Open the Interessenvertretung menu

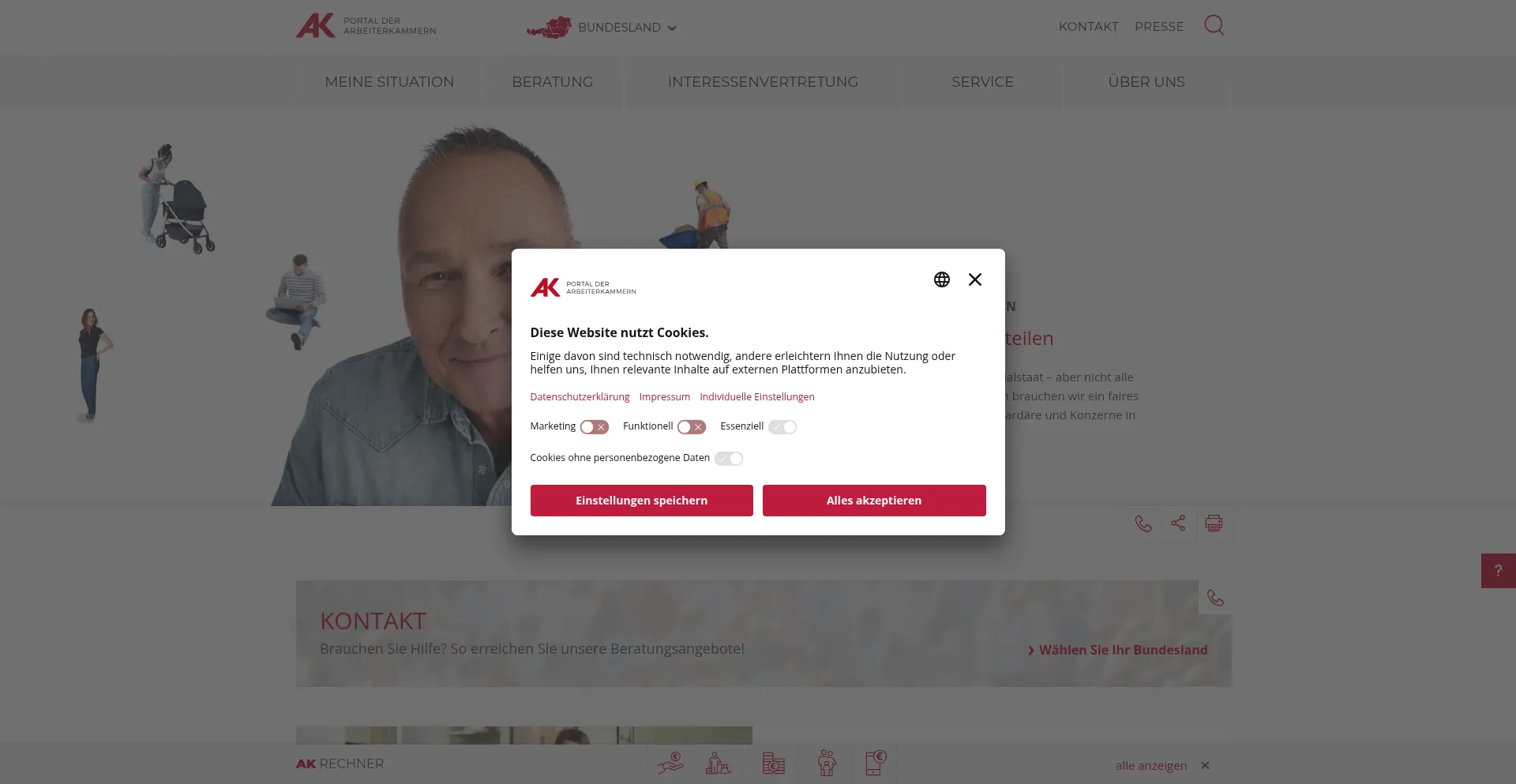(763, 82)
